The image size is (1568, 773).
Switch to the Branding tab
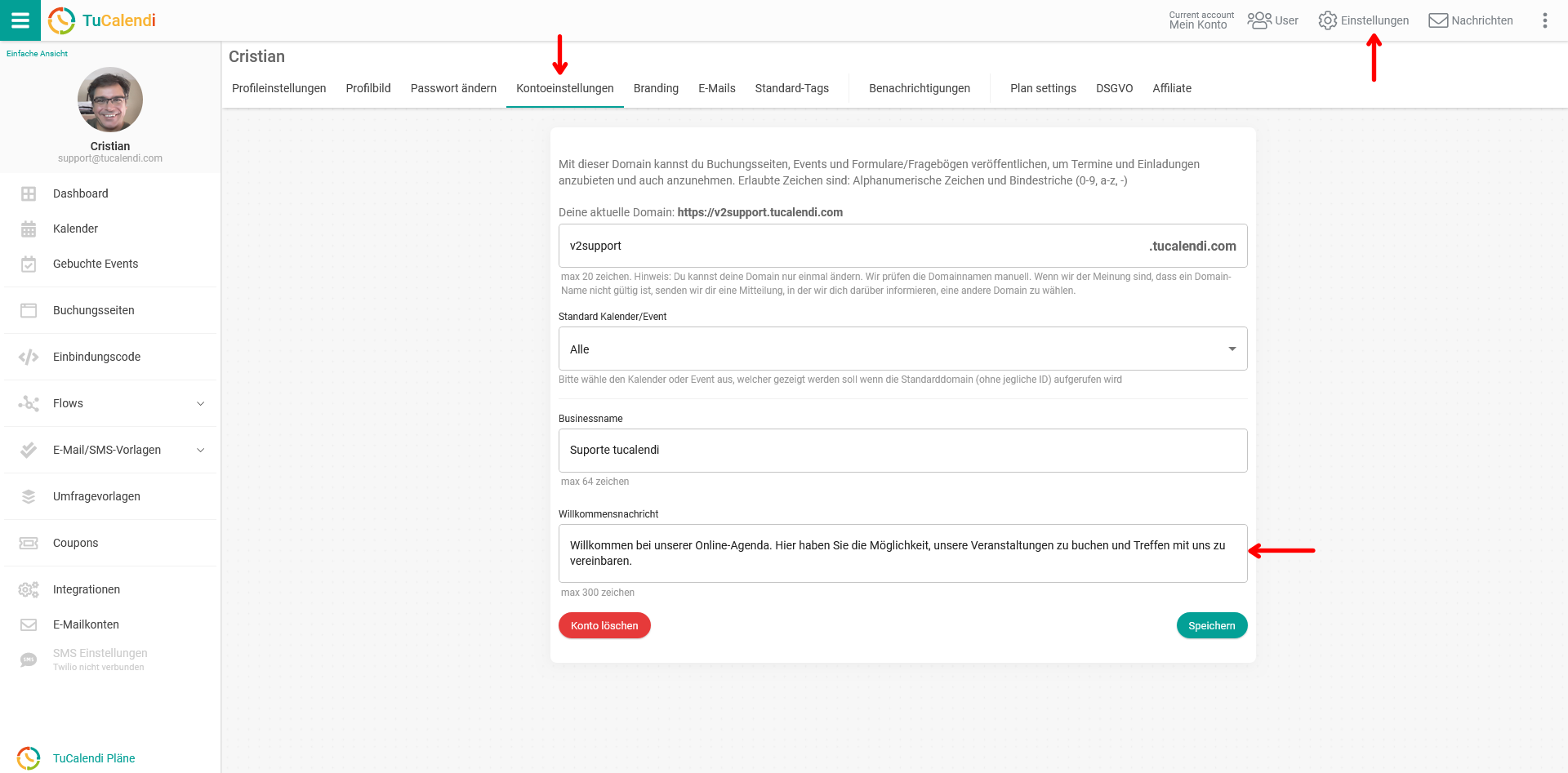point(656,88)
